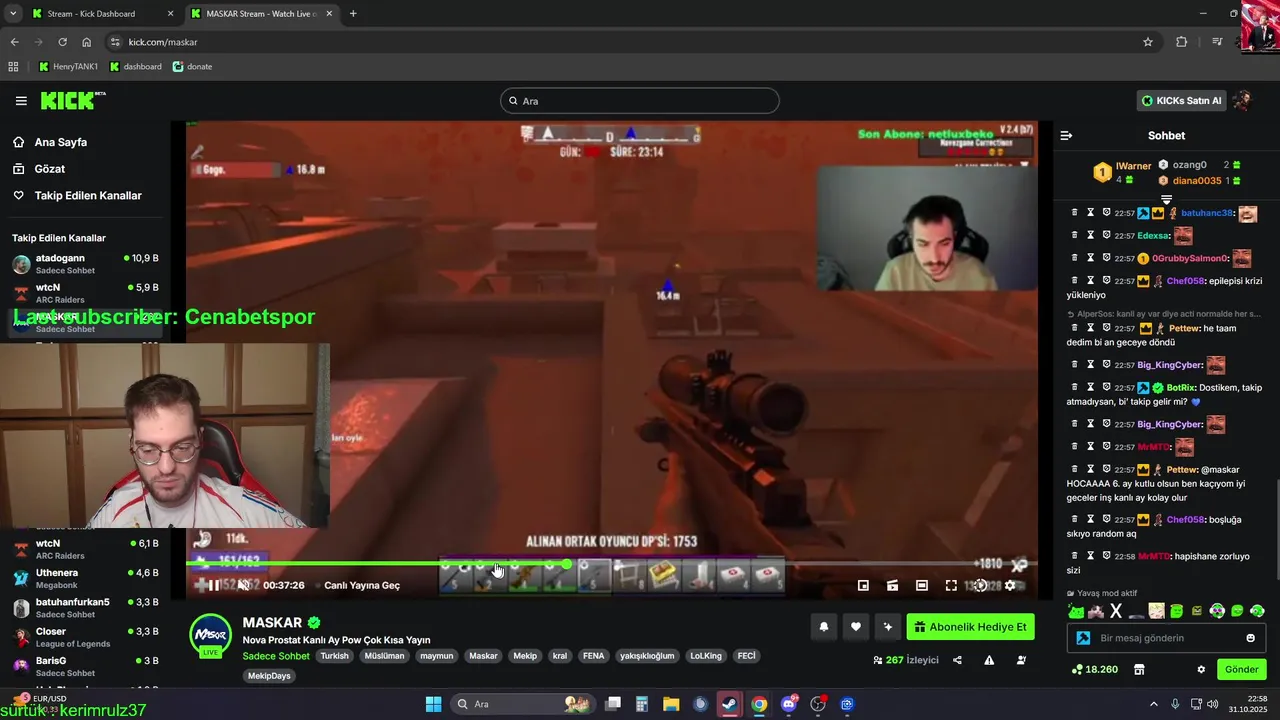Viewport: 1280px width, 720px height.
Task: Bookmark this page with the star
Action: [1148, 42]
